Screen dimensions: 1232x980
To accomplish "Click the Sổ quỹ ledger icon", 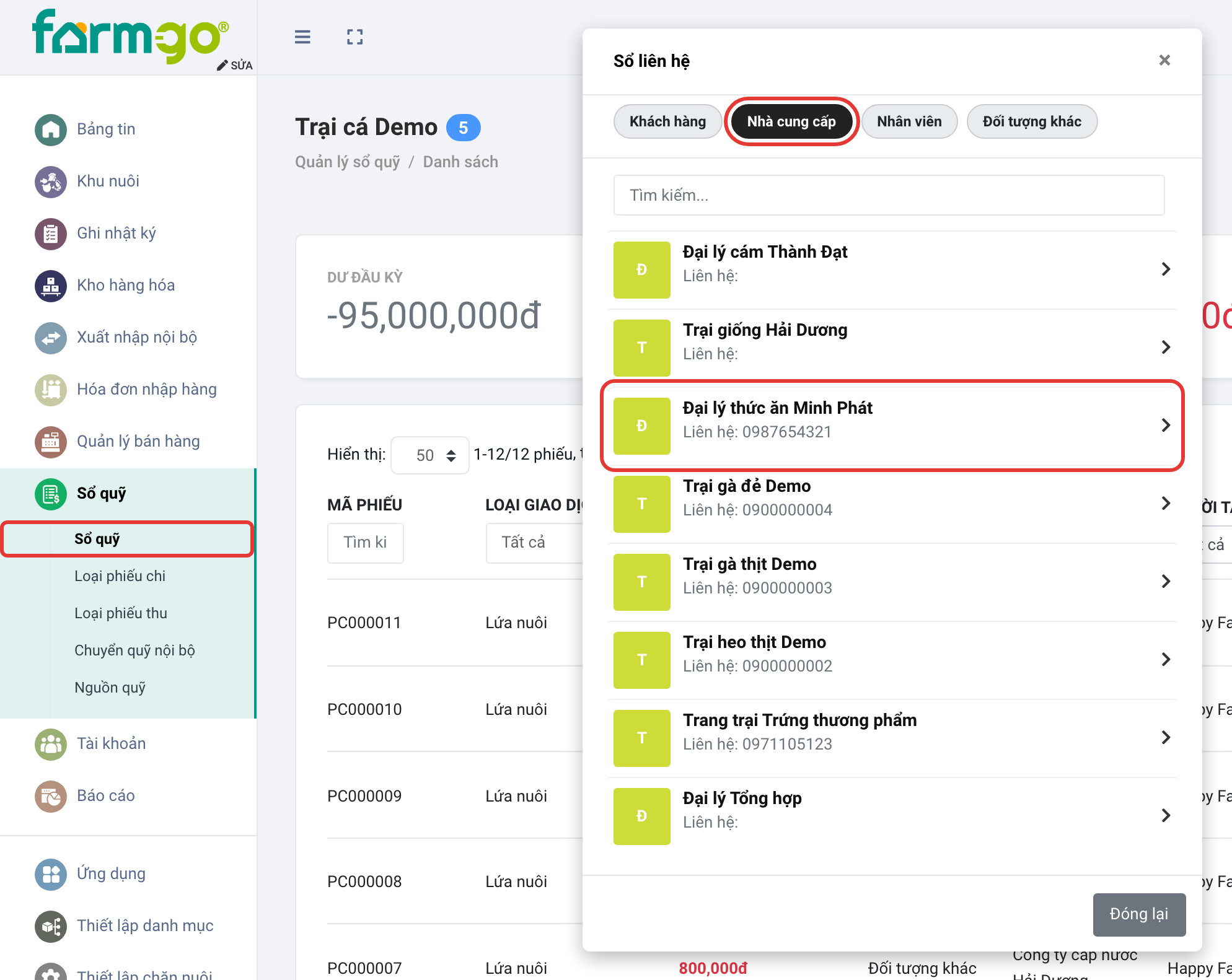I will (x=51, y=494).
